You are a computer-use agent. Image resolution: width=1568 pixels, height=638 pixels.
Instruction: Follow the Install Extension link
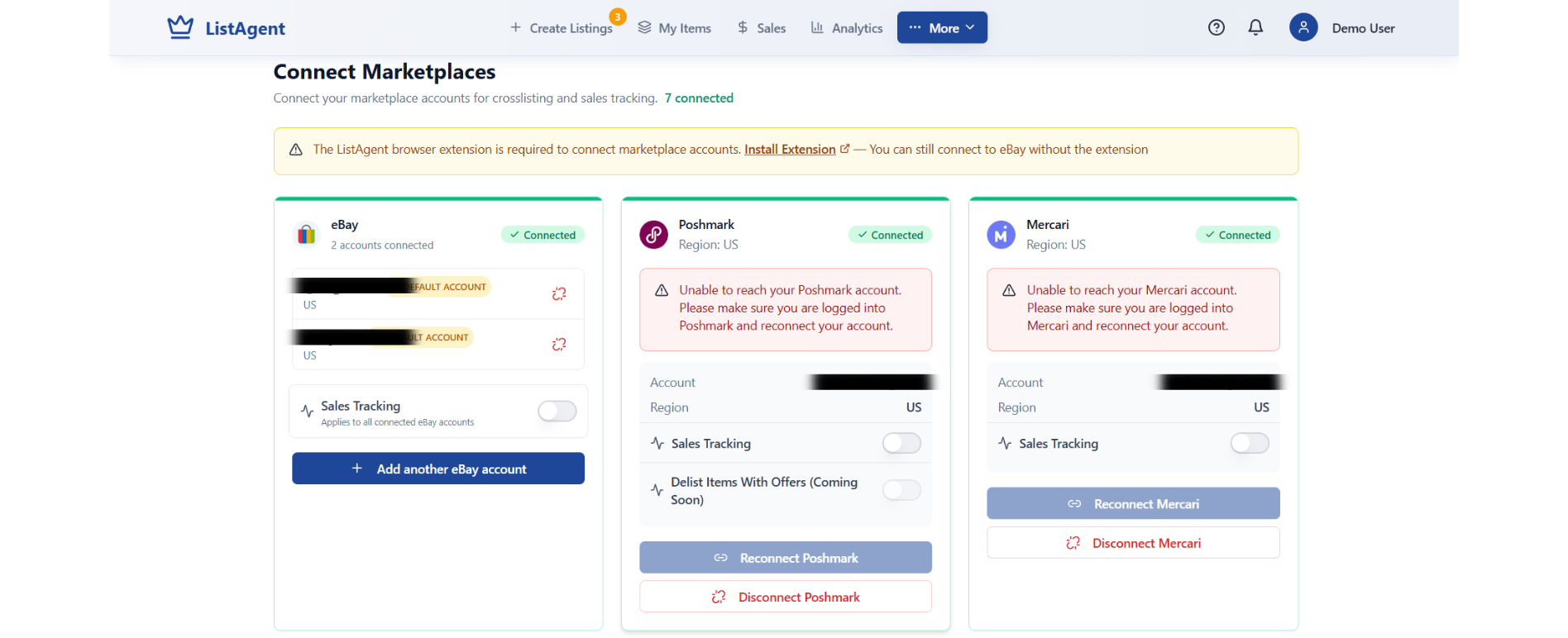(x=790, y=150)
